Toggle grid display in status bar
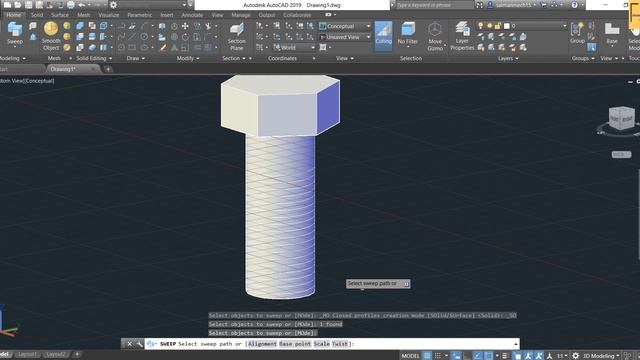Image resolution: width=640 pixels, height=360 pixels. point(427,356)
